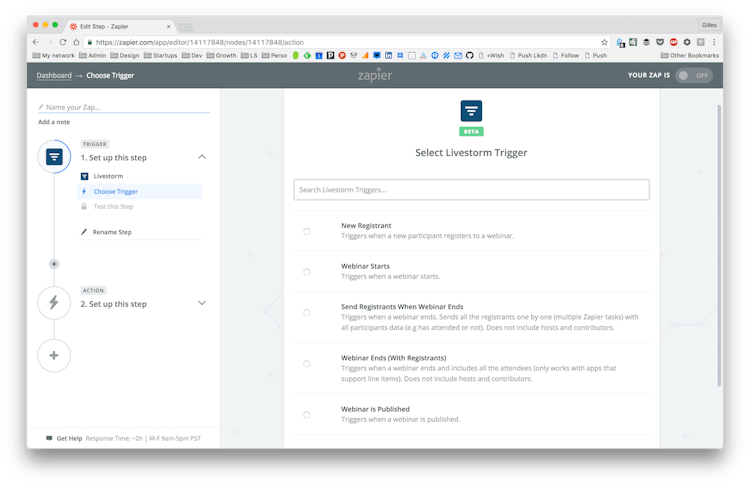Click the Giles profile button
750x487 pixels.
click(709, 25)
